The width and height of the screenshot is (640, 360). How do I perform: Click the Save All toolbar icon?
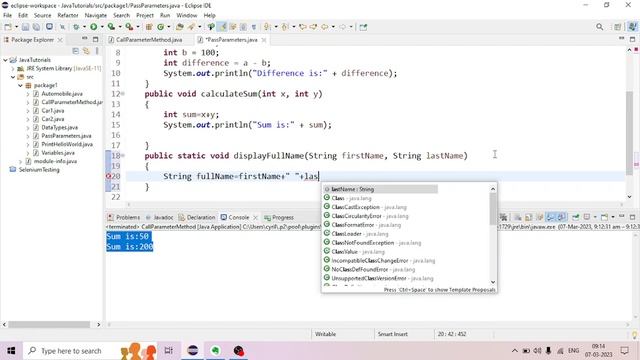(36, 27)
